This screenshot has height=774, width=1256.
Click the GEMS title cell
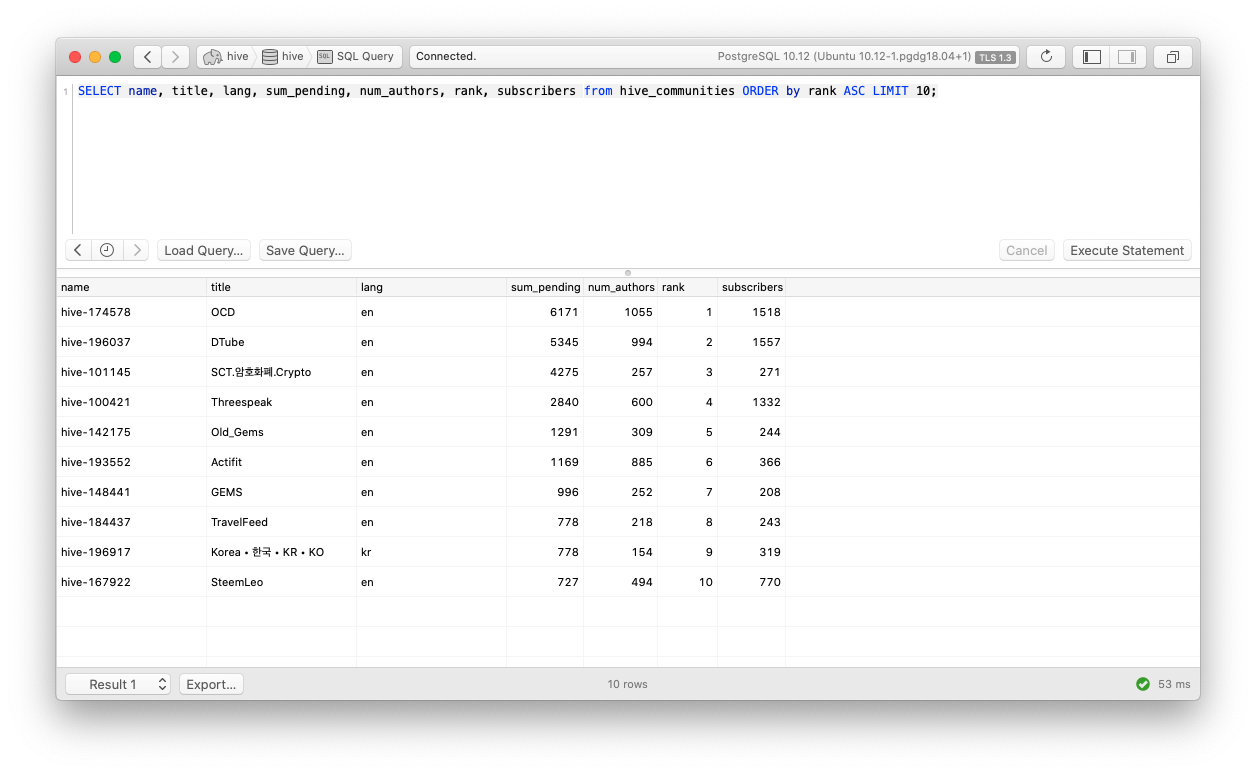tap(281, 492)
